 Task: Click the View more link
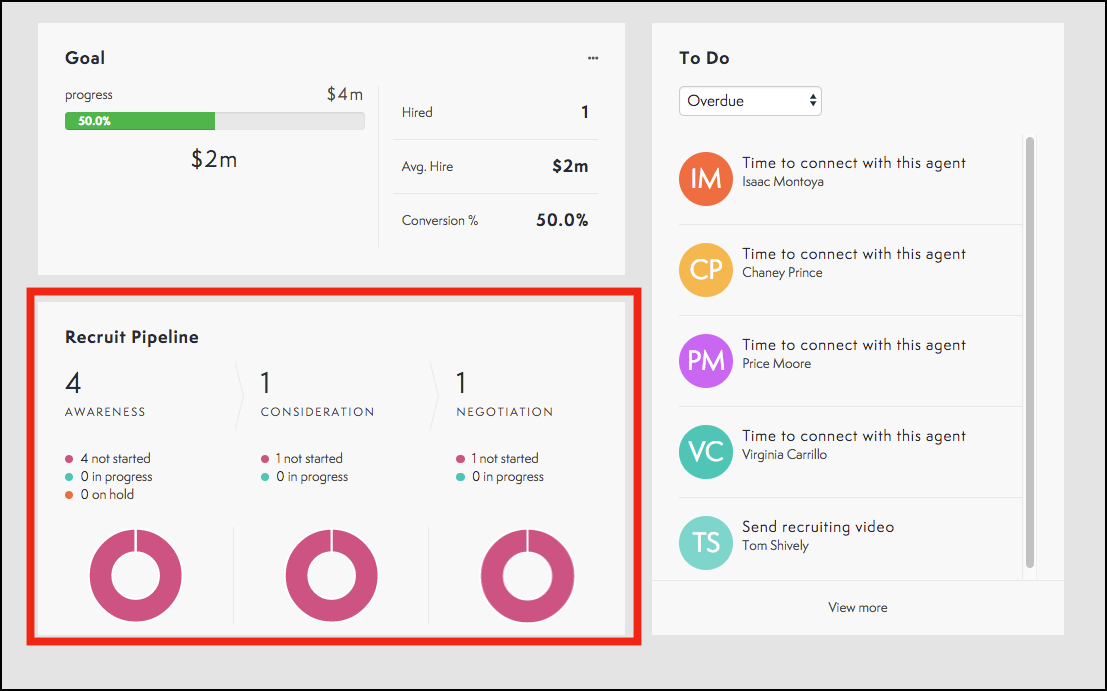tap(857, 607)
